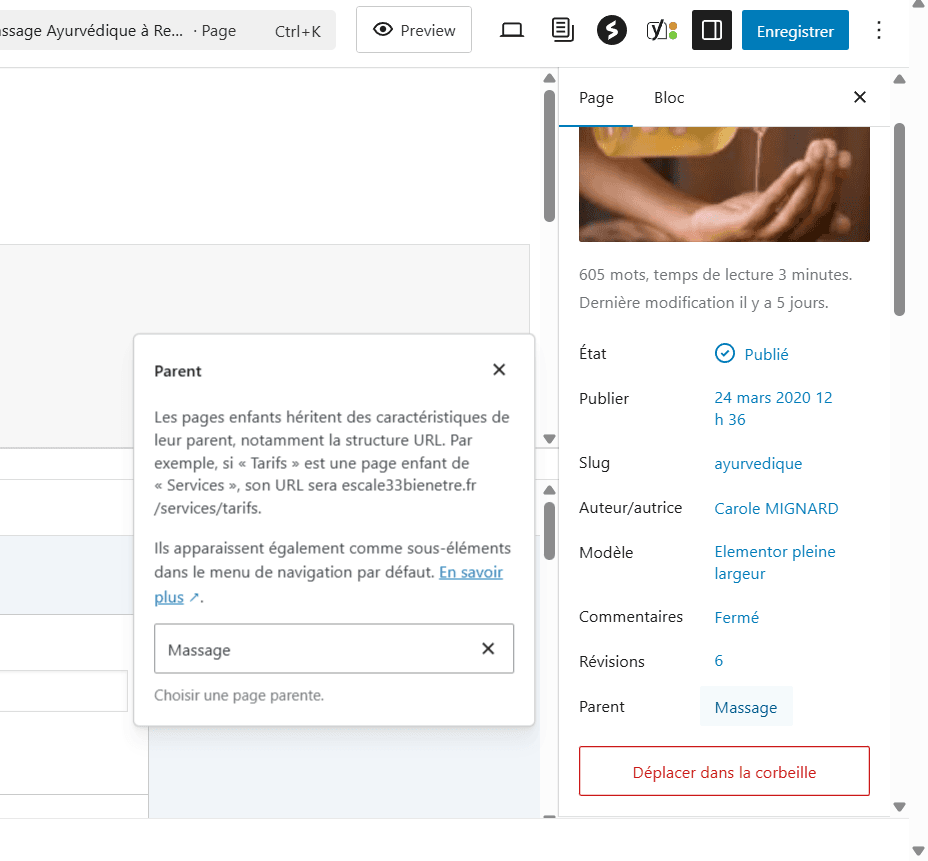This screenshot has width=928, height=861.
Task: Edit the slug ayurvedique
Action: click(x=758, y=463)
